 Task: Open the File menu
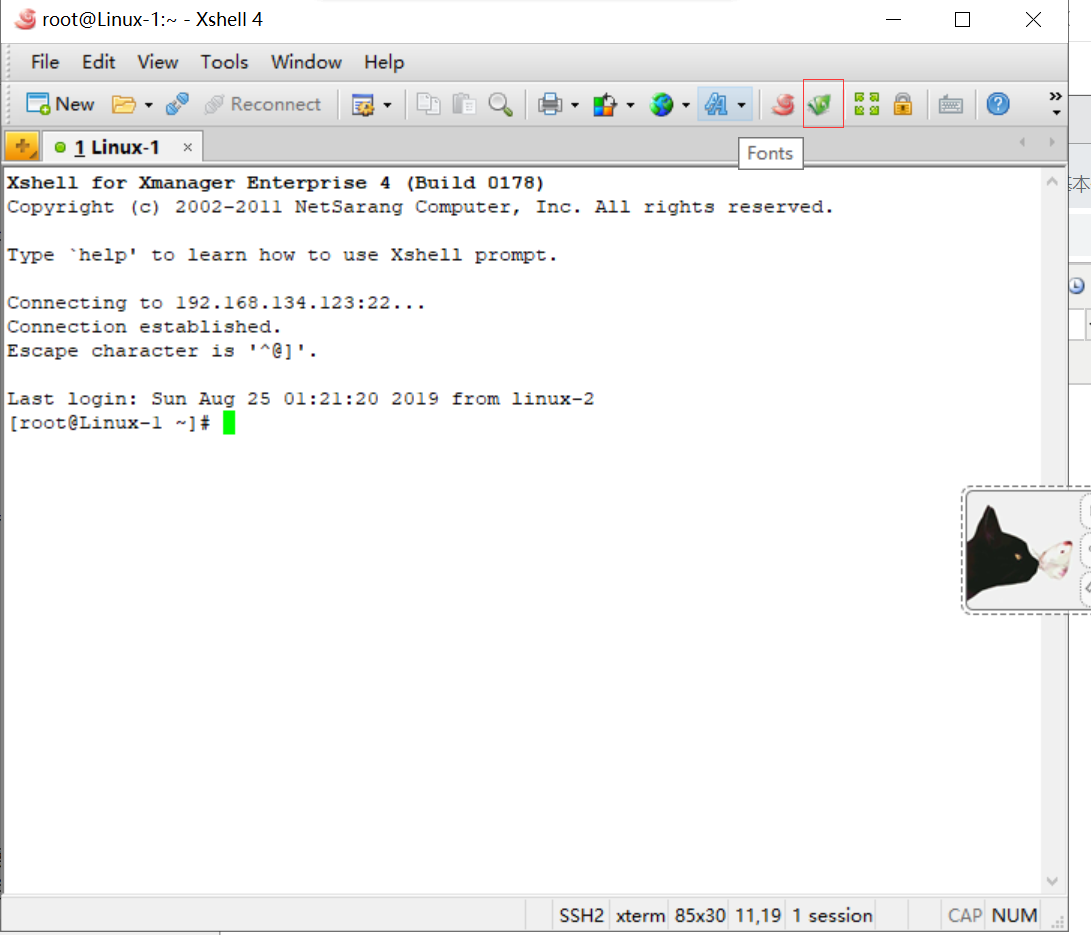point(45,62)
